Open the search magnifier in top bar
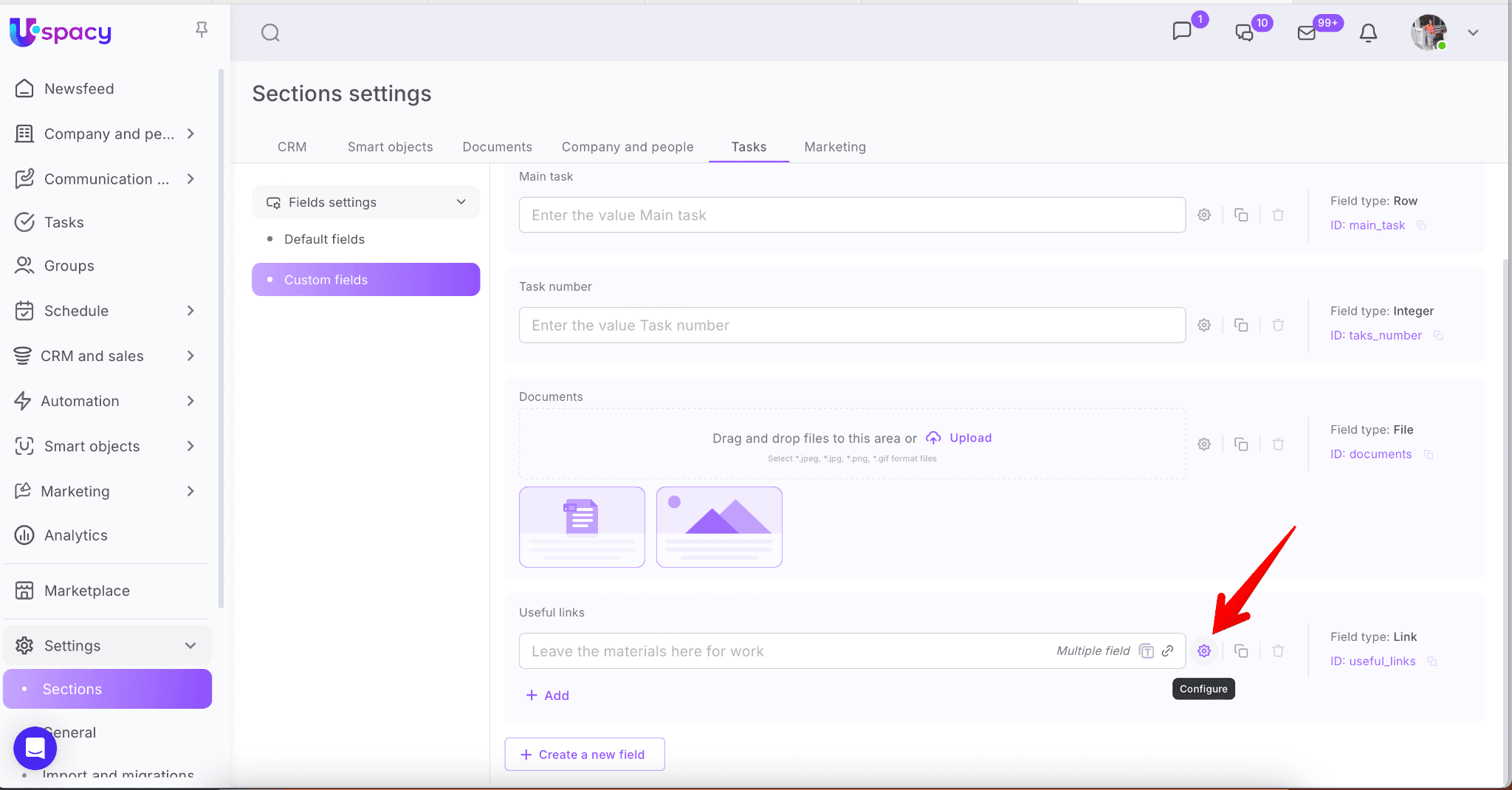1512x790 pixels. pos(270,32)
